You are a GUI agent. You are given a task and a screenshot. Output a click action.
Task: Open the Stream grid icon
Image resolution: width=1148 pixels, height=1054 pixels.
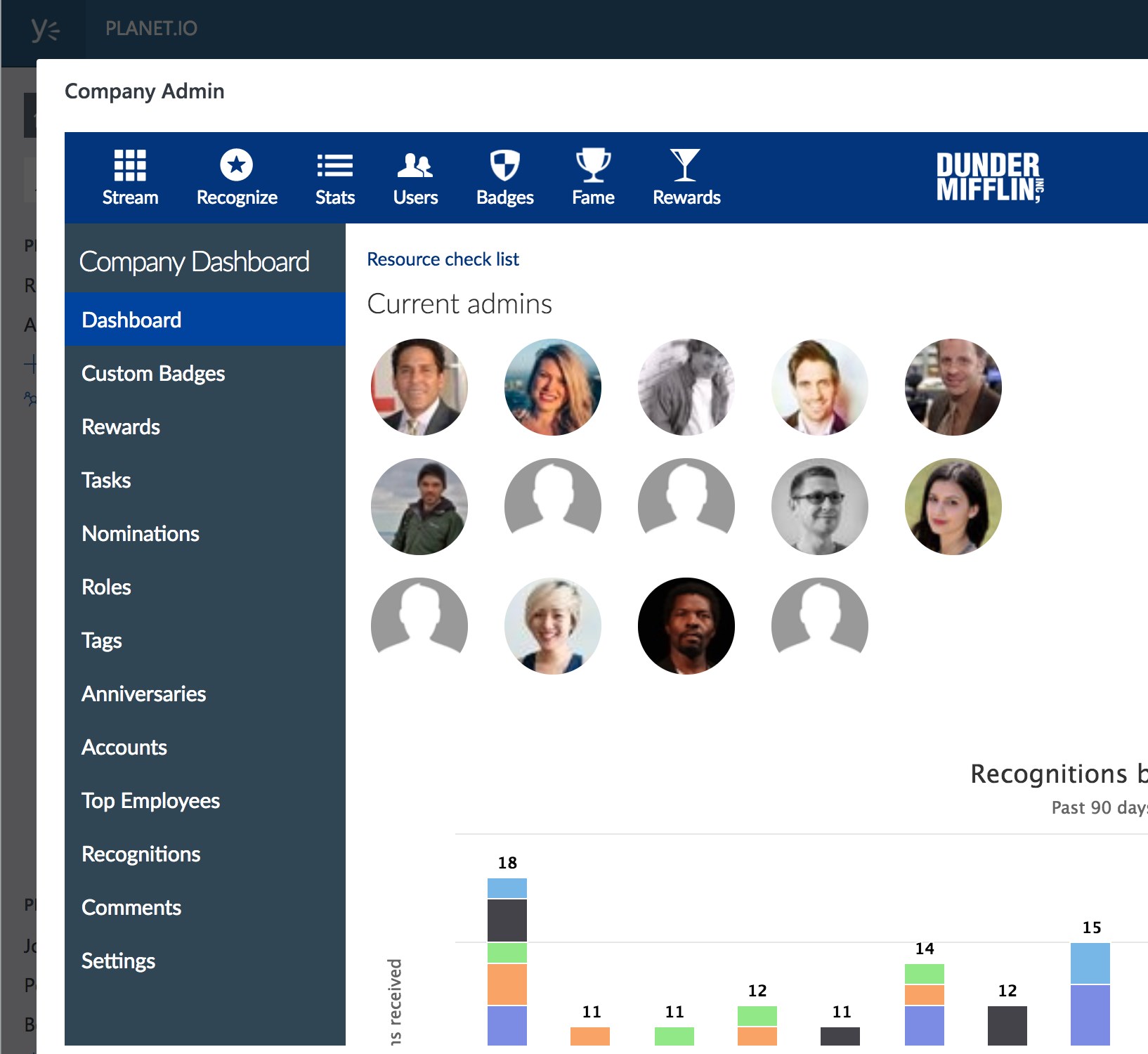point(130,165)
